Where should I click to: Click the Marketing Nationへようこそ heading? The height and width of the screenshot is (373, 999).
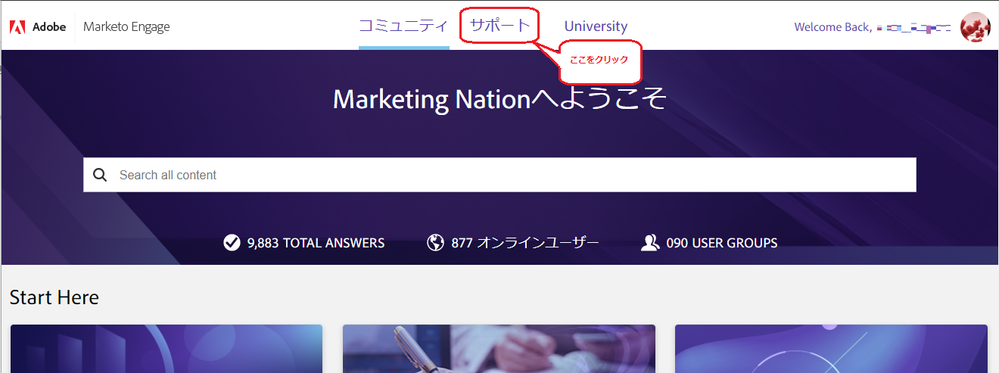(500, 99)
